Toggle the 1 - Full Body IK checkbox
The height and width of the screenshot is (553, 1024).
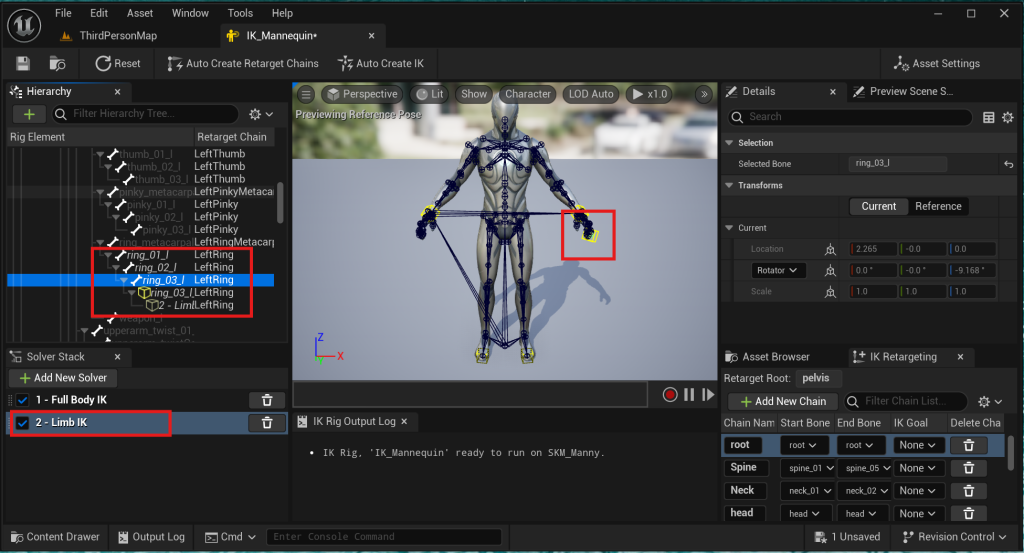coord(23,400)
